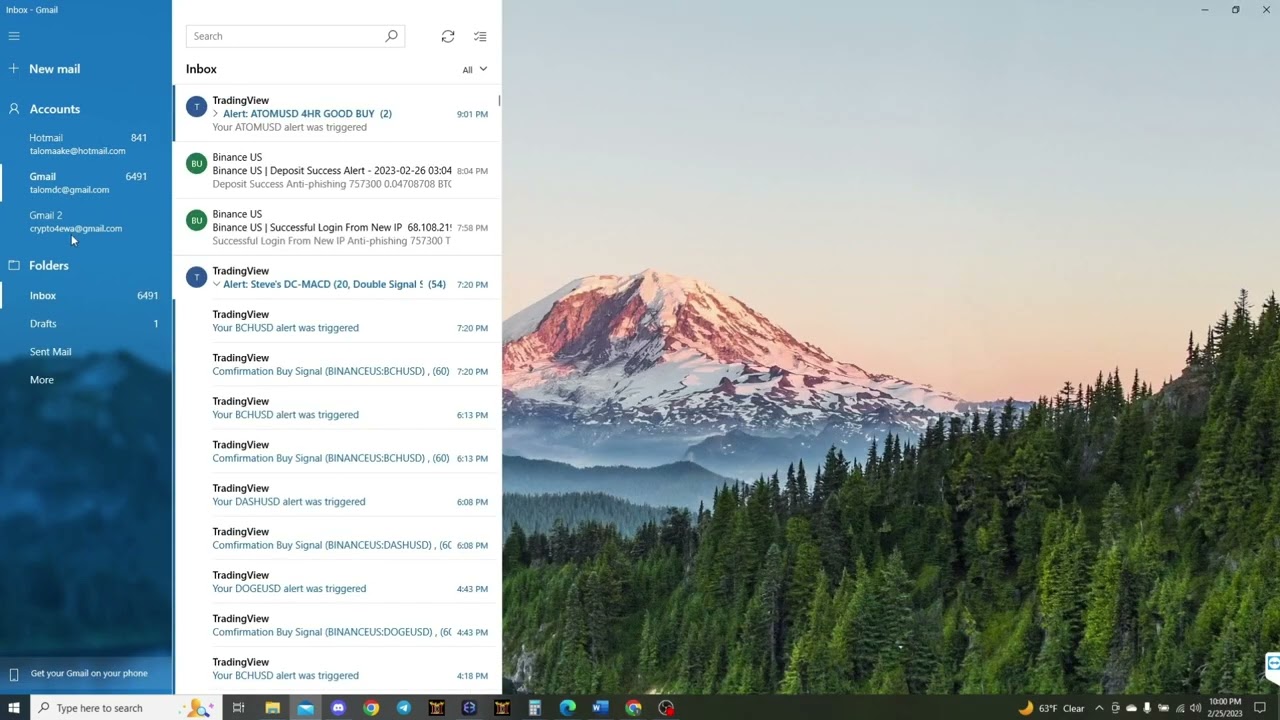Open the weather widget showing 63°F Clear
1280x720 pixels.
(x=1051, y=708)
